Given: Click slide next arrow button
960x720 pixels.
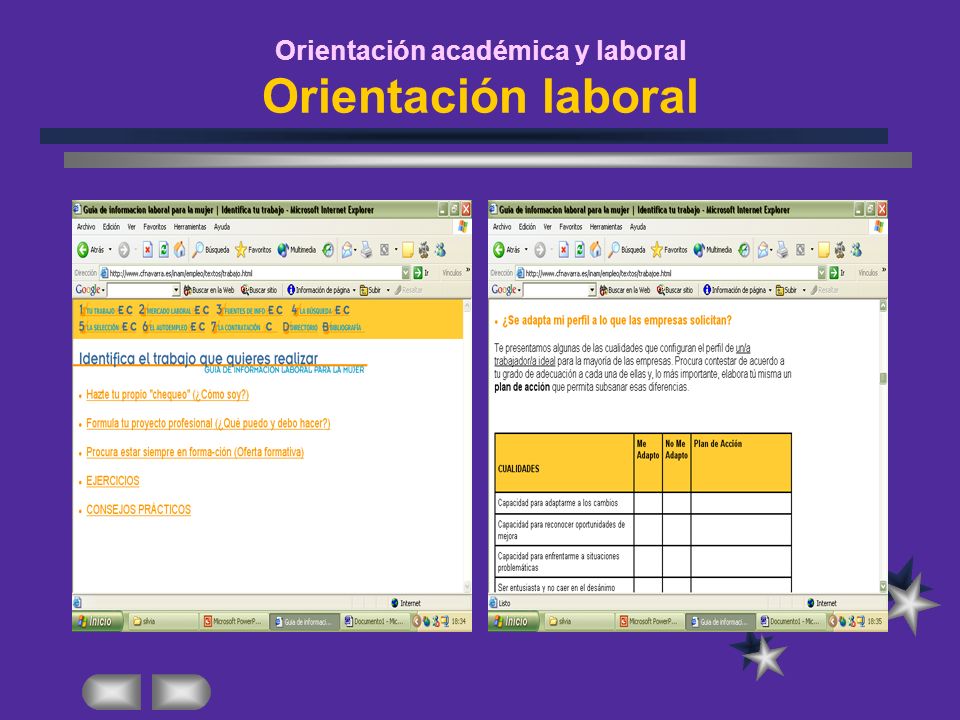Looking at the screenshot, I should pyautogui.click(x=181, y=692).
